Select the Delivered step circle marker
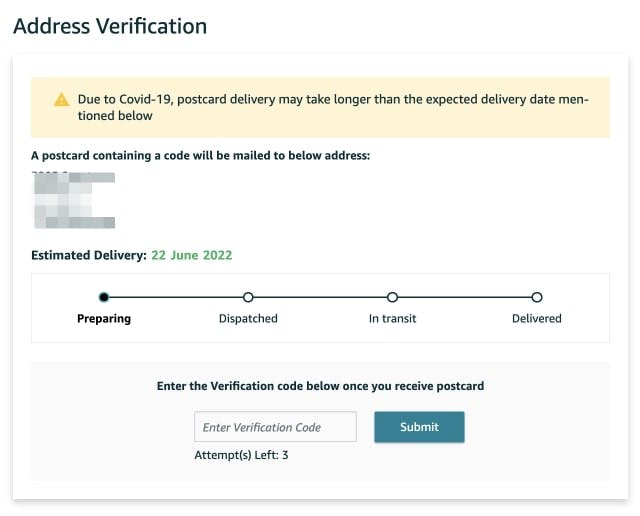This screenshot has height=516, width=640. (537, 297)
